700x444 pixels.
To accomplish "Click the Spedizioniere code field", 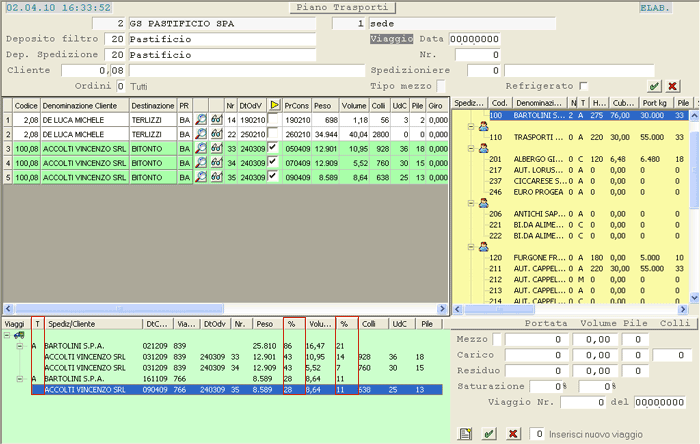I will 484,71.
